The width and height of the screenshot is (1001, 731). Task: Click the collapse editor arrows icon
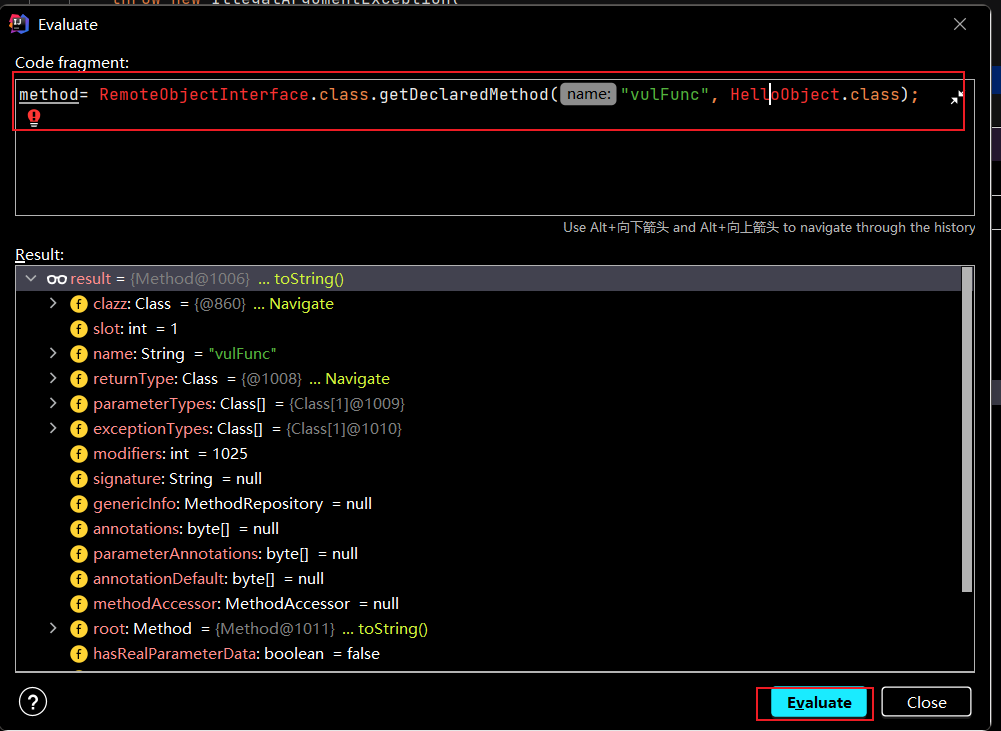pyautogui.click(x=956, y=98)
